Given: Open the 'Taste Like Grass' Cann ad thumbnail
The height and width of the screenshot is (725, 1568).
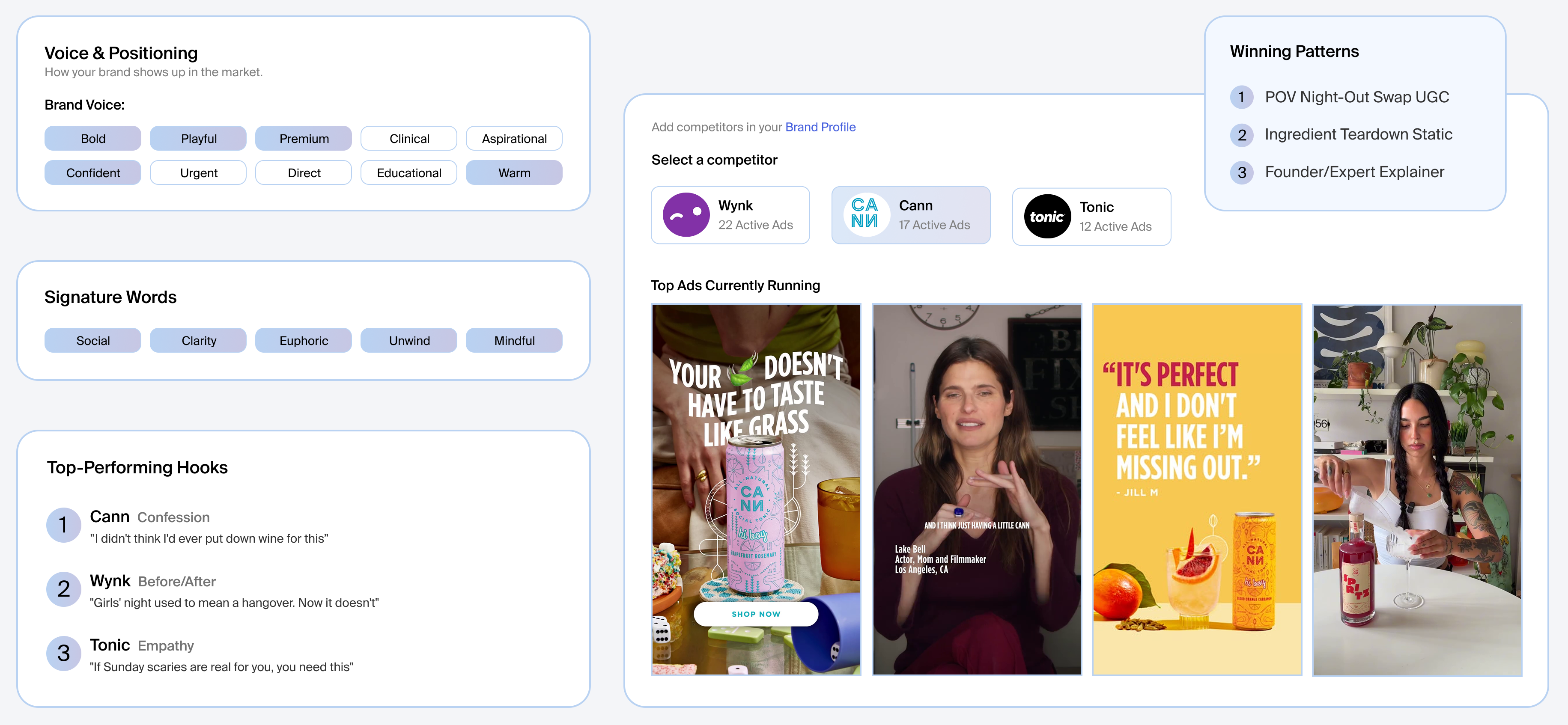Looking at the screenshot, I should (x=756, y=490).
